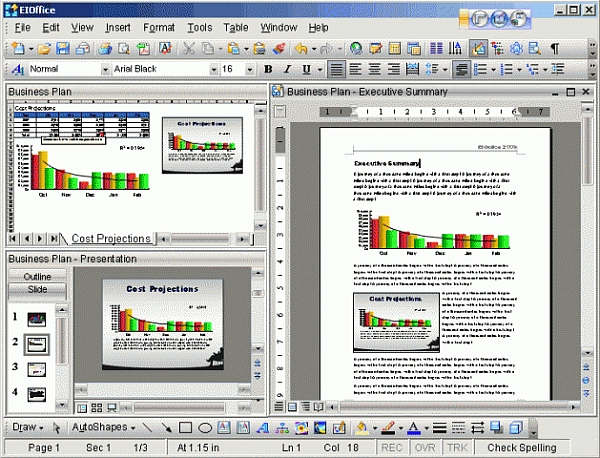Click the fill color bucket icon

tap(362, 428)
